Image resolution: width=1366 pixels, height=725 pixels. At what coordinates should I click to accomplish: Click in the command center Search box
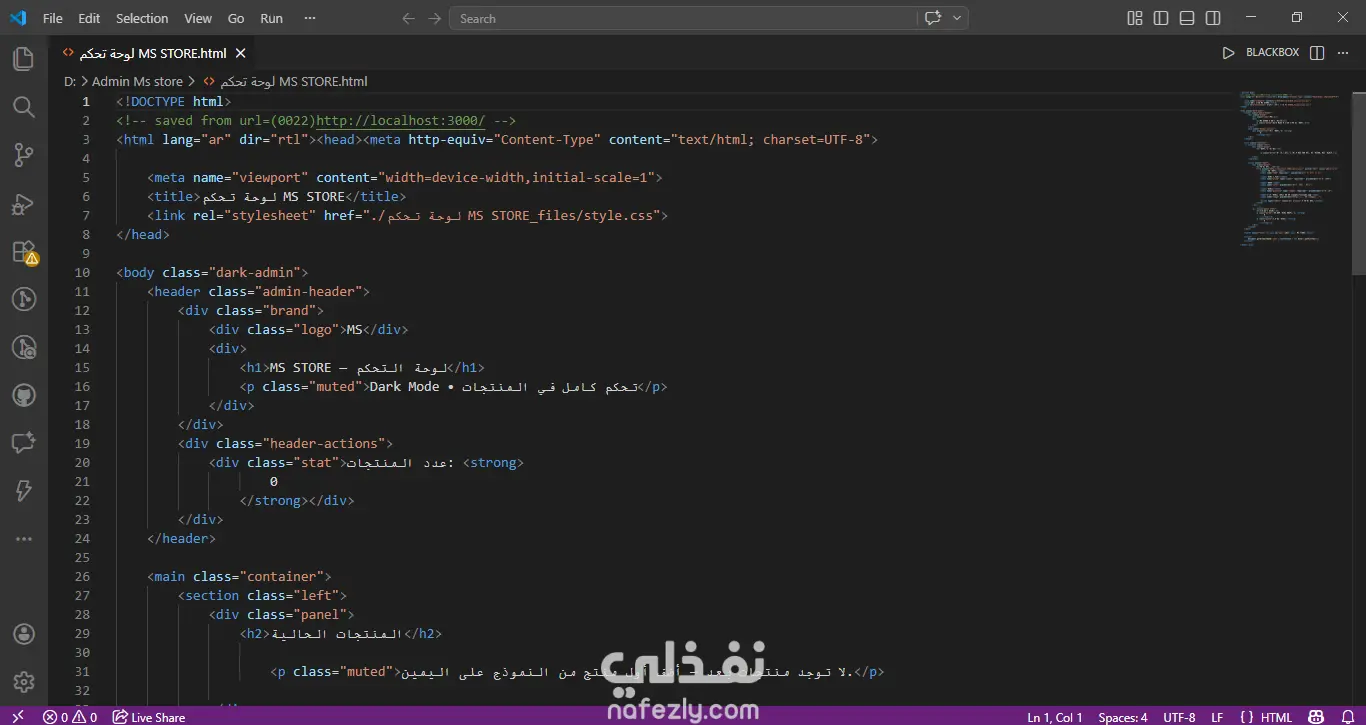click(682, 18)
